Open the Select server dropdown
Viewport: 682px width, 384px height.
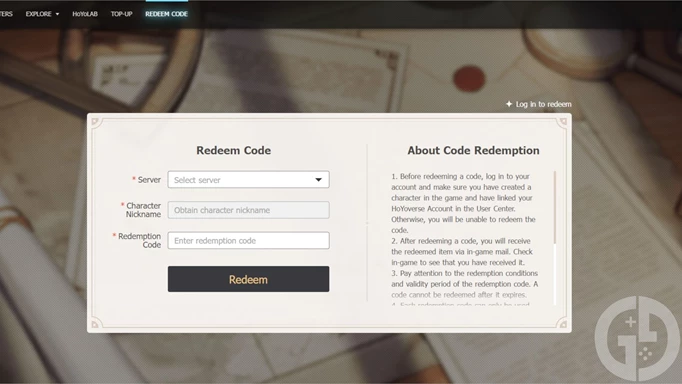pos(248,180)
